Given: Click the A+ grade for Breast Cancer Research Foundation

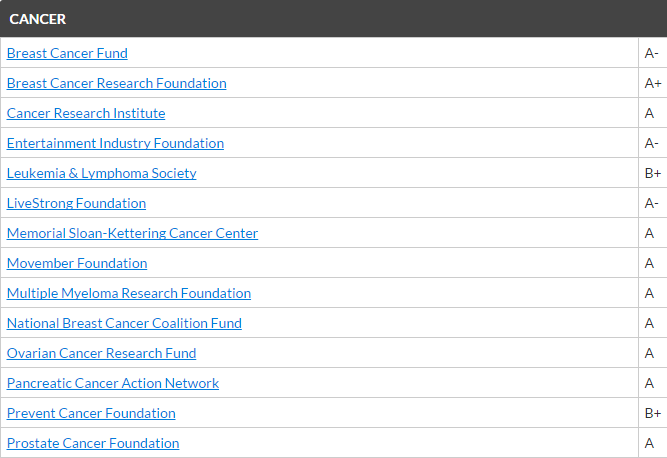Looking at the screenshot, I should (x=653, y=83).
